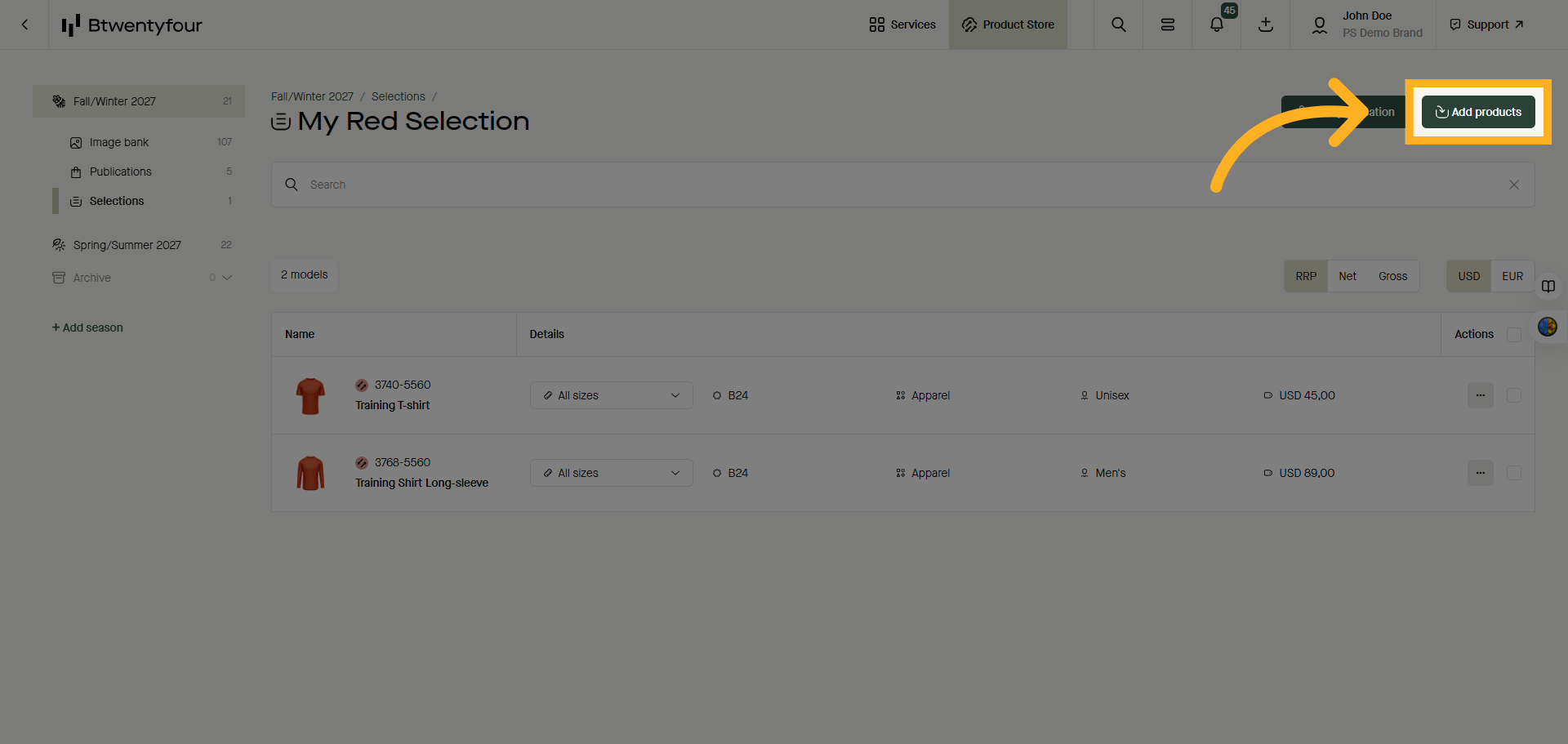The width and height of the screenshot is (1568, 744).
Task: Open the Services menu
Action: (x=902, y=25)
